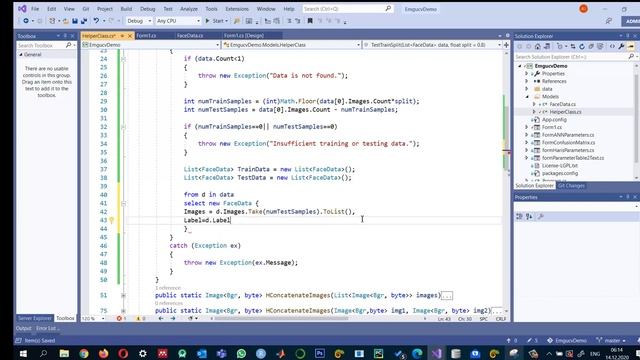The width and height of the screenshot is (640, 360).
Task: Open the Build menu
Action: pos(126,9)
